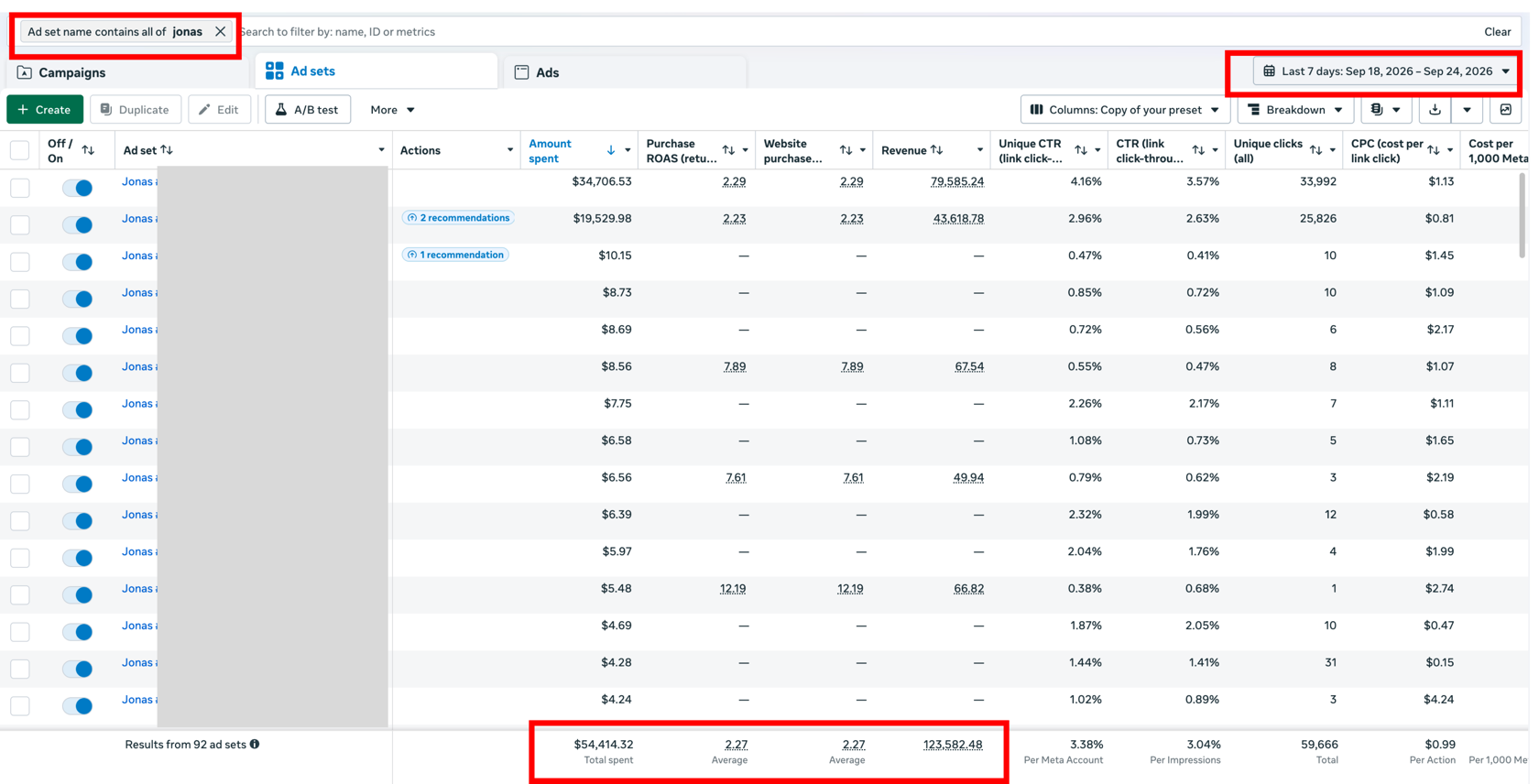1539x784 pixels.
Task: Remove the 'jonas' ad set name filter
Action: 220,31
